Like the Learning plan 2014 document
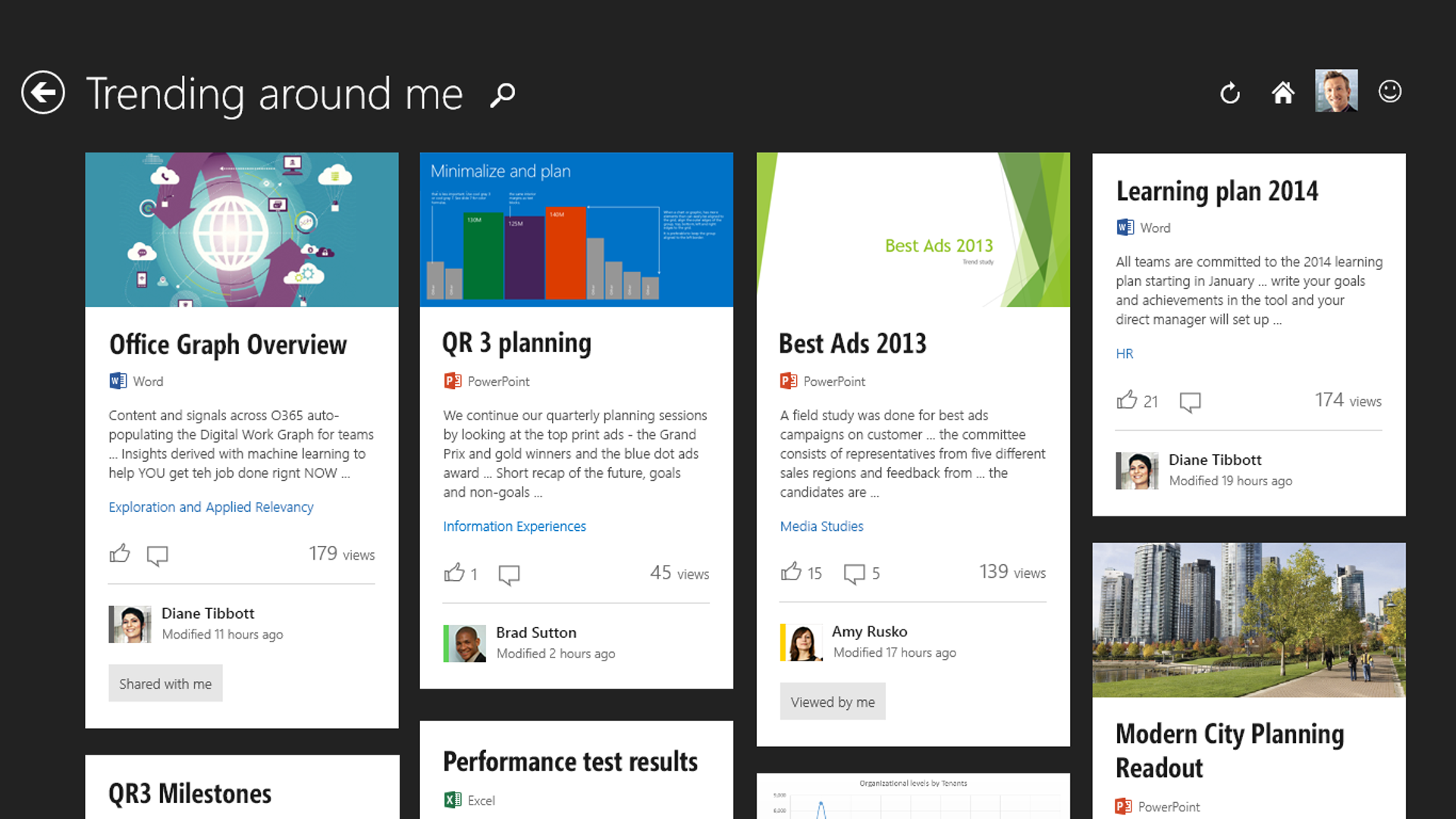The image size is (1456, 819). click(1128, 400)
